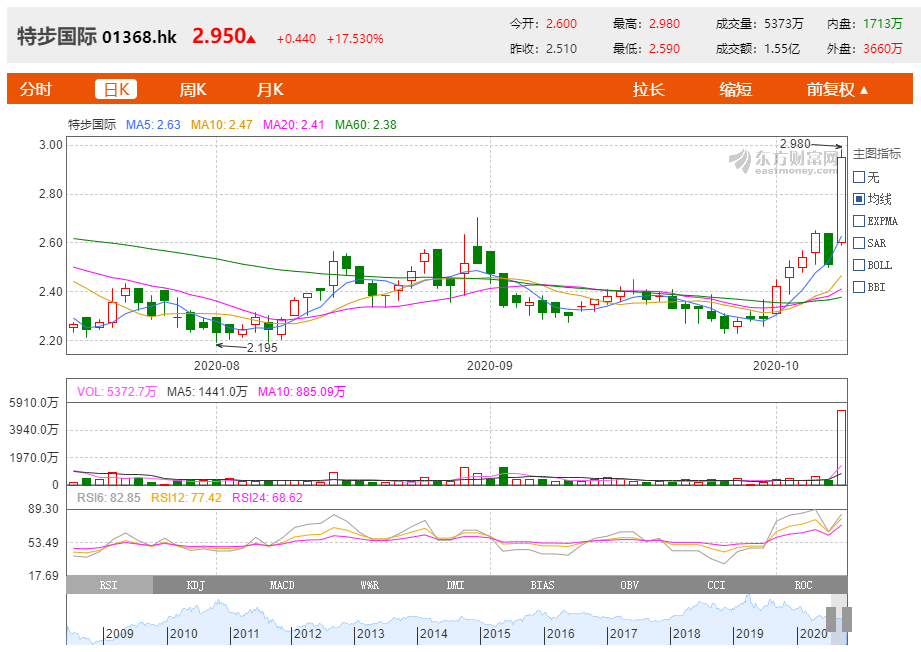Switch to the KDJ indicator tab
The image size is (921, 652).
(196, 585)
